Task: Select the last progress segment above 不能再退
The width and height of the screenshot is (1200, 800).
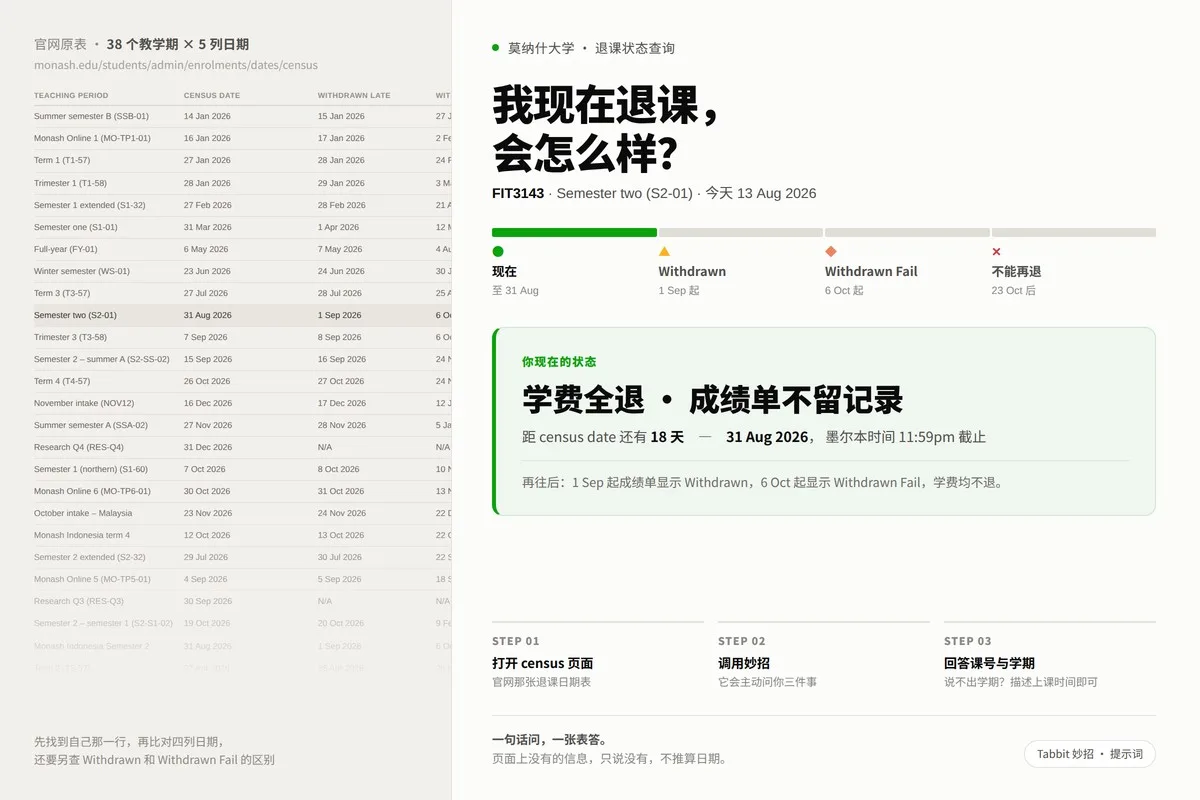Action: 1074,232
